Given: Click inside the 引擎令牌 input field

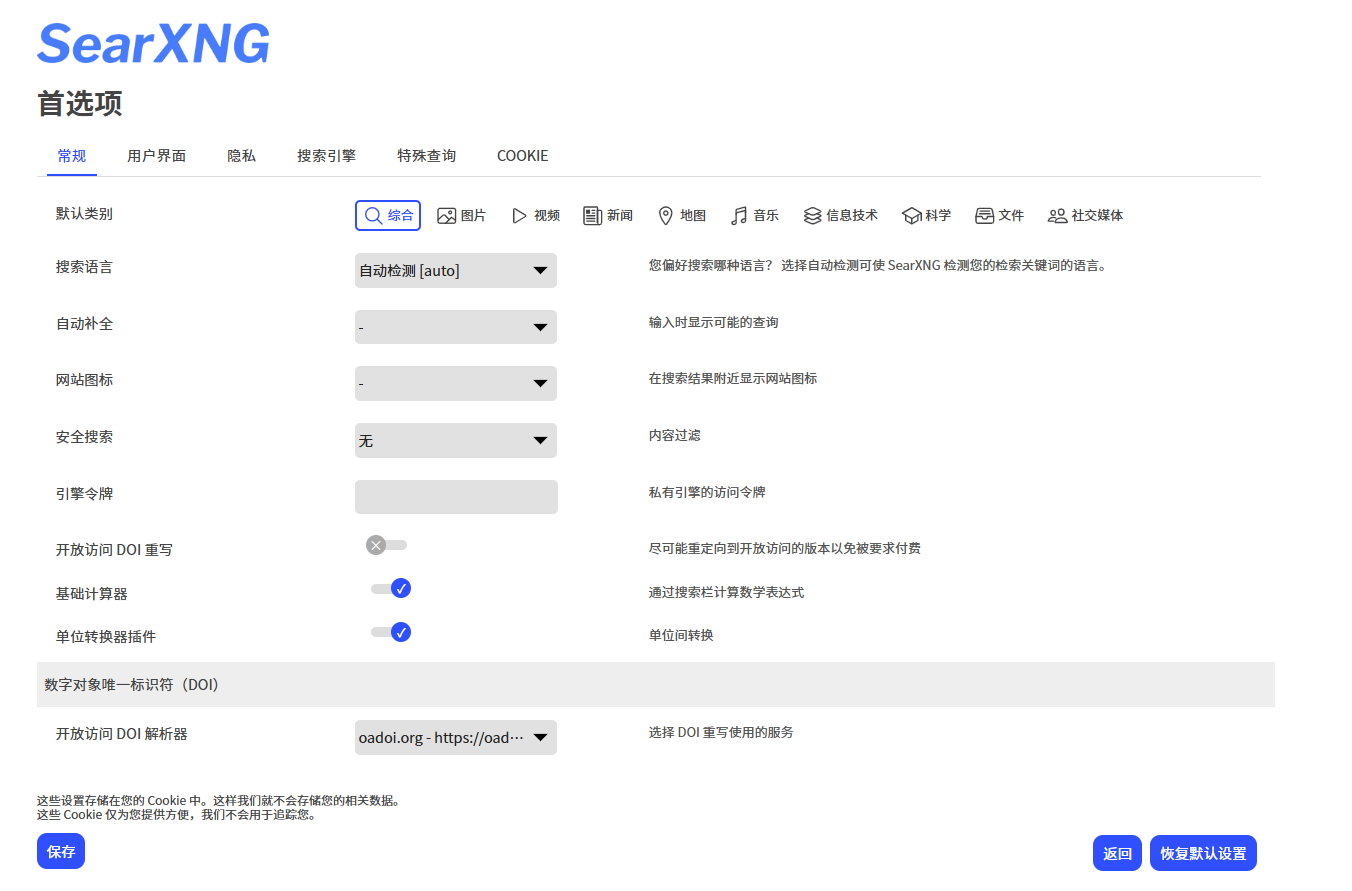Looking at the screenshot, I should [455, 496].
